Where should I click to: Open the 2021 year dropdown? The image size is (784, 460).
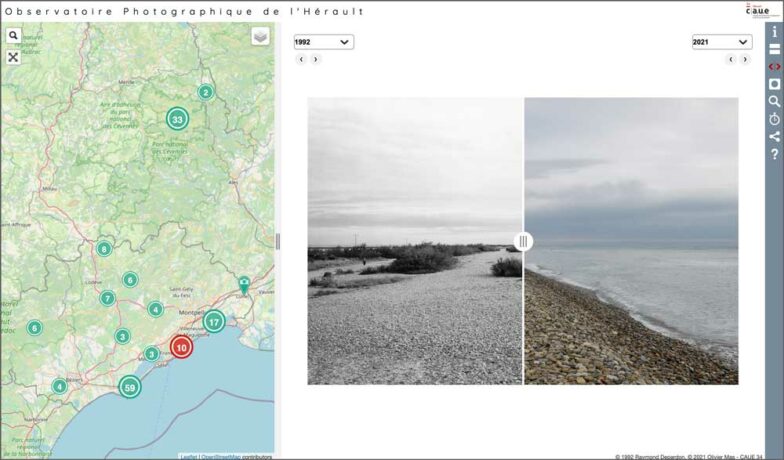point(721,42)
